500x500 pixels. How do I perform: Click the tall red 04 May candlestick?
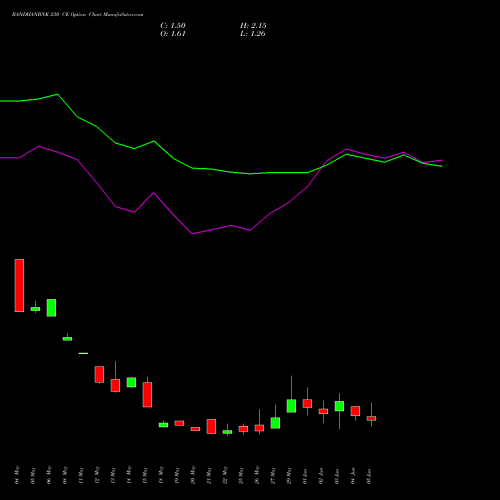tap(19, 285)
